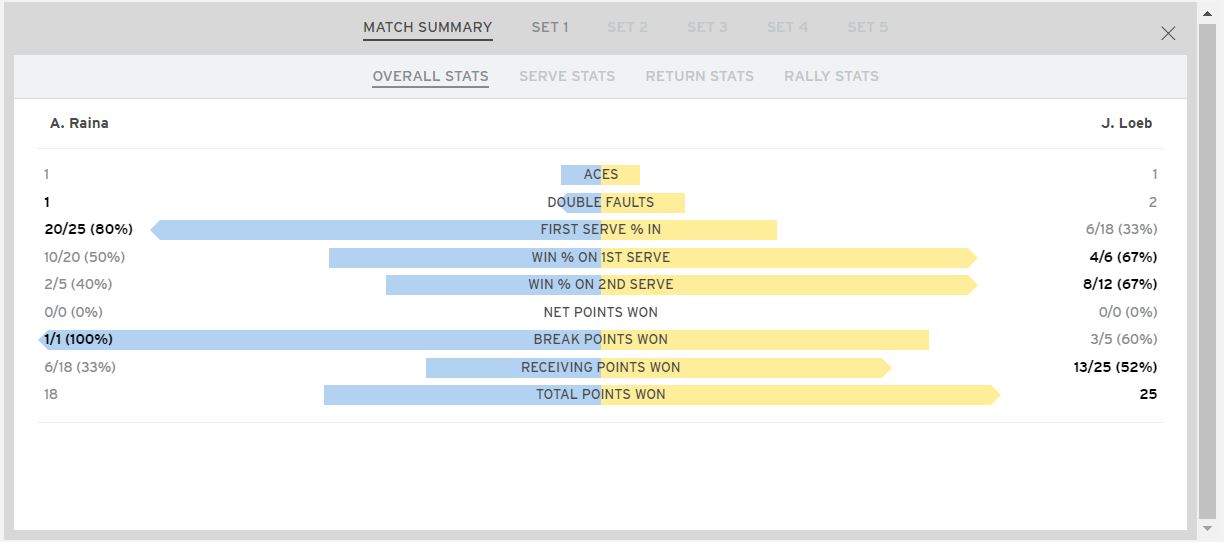Switch to the Set 1 tab
Viewport: 1224px width, 542px height.
click(x=550, y=27)
